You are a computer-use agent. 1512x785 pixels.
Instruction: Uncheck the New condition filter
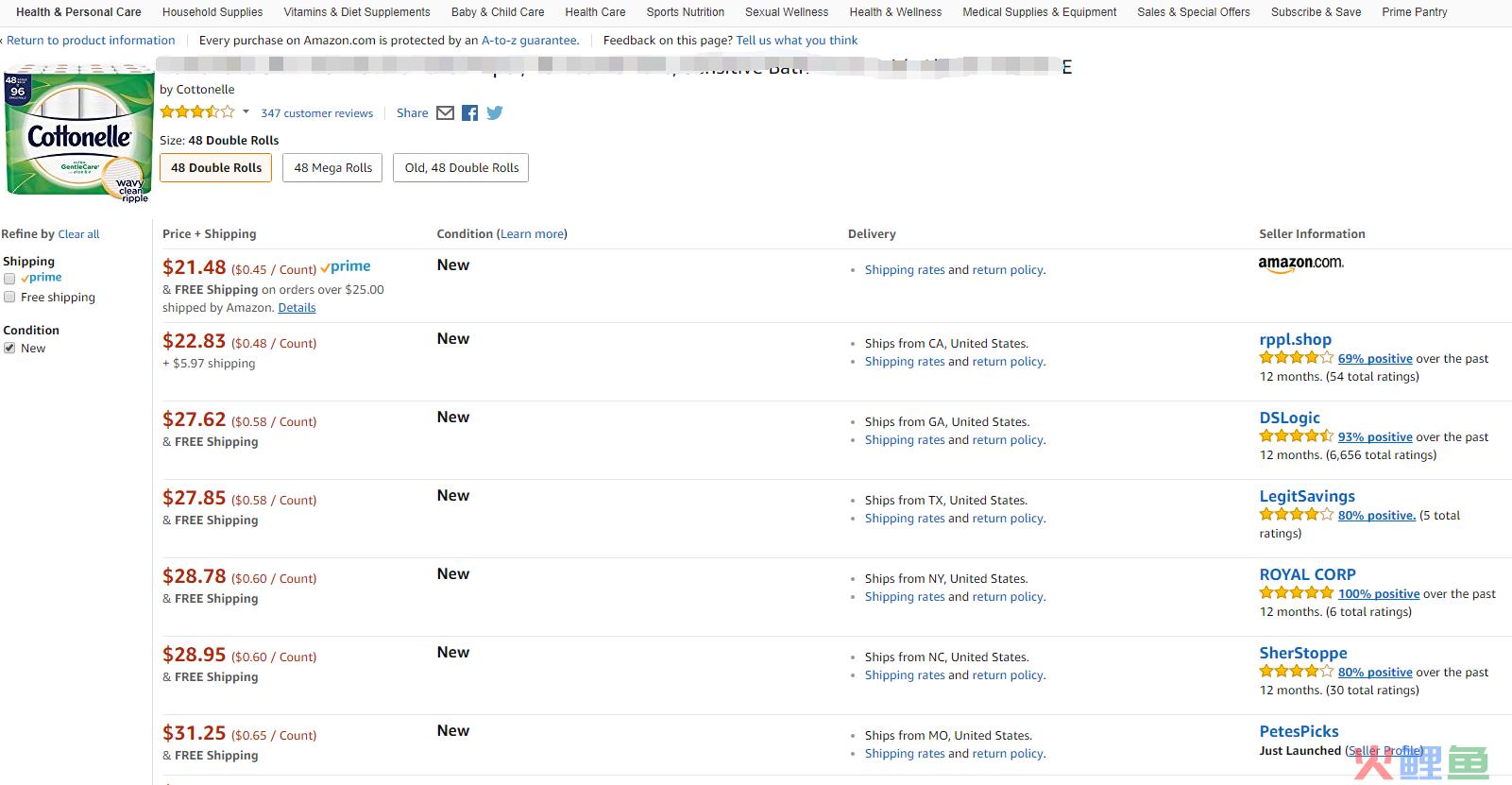pos(9,348)
